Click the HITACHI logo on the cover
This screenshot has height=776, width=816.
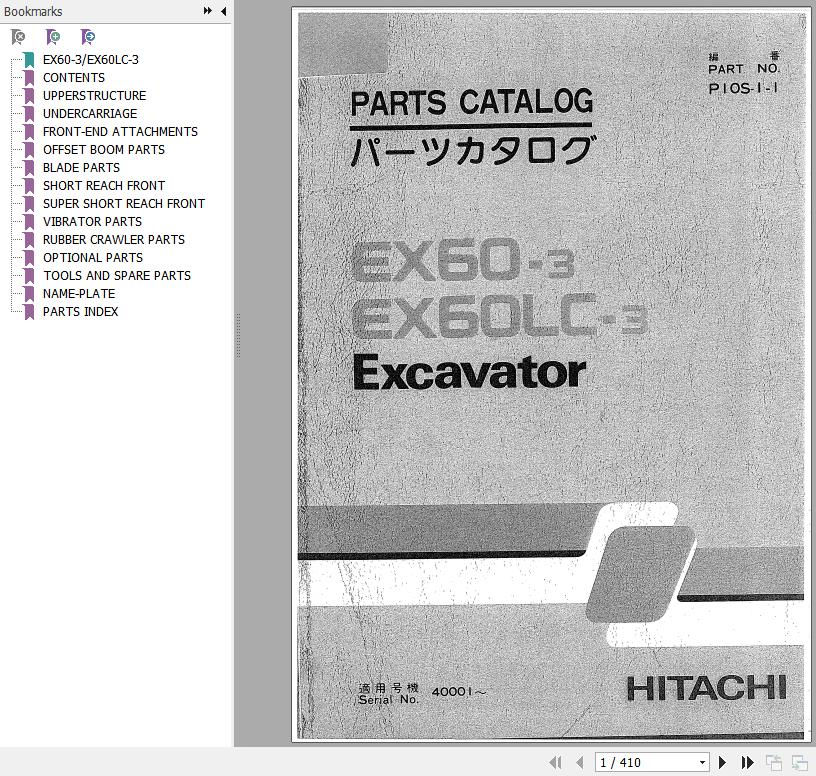706,689
